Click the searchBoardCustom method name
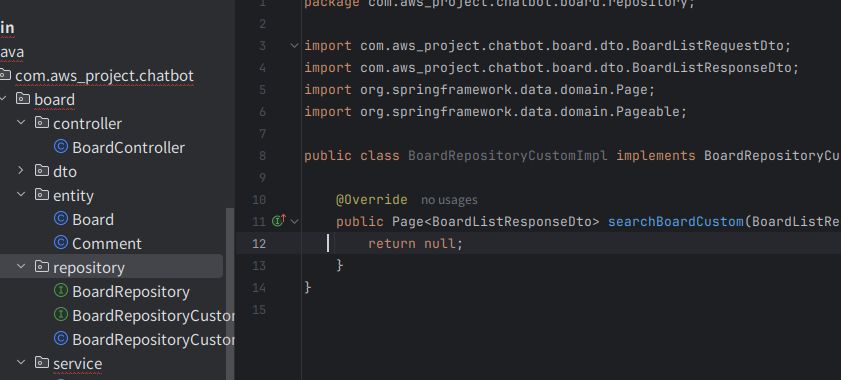The width and height of the screenshot is (841, 380). (x=675, y=222)
